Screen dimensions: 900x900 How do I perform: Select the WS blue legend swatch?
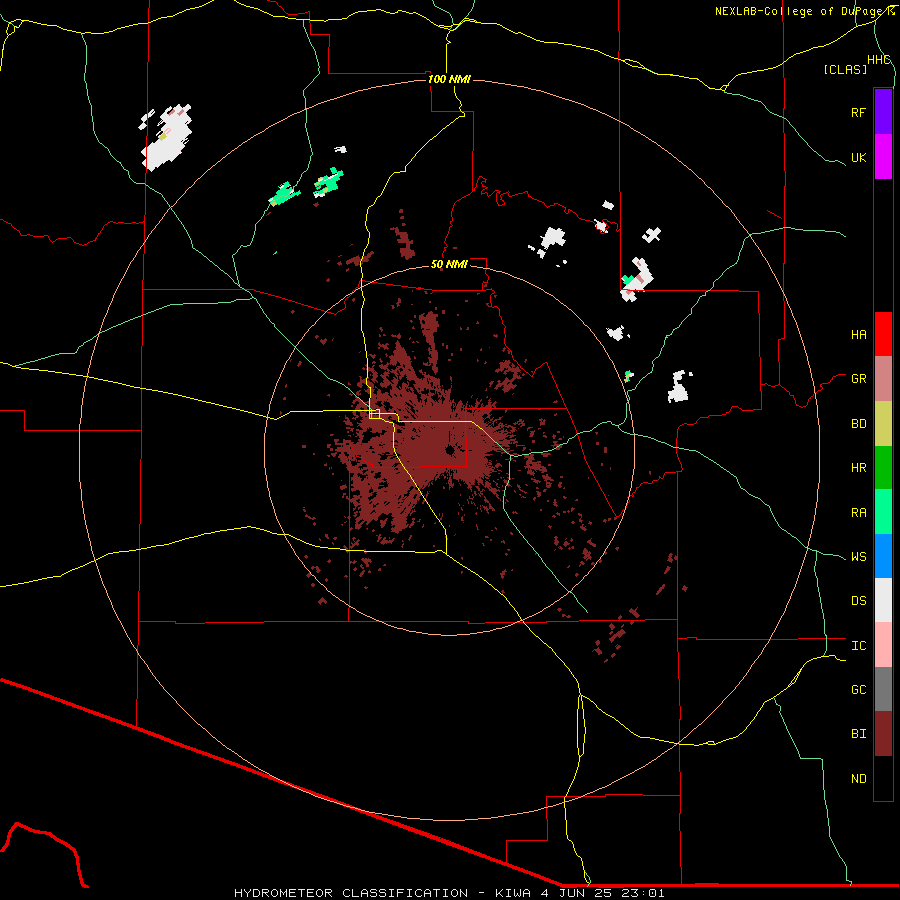(x=883, y=556)
